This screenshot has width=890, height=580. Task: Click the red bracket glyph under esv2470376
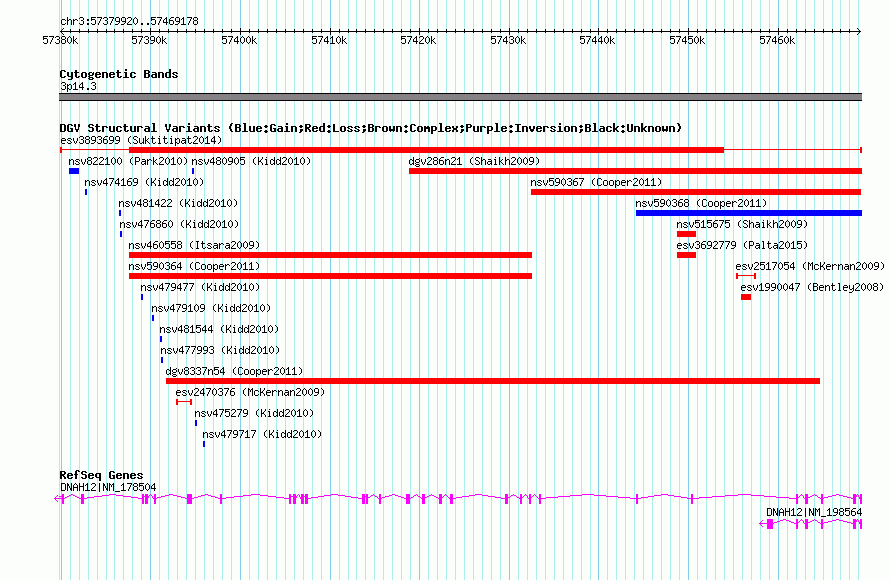pos(184,402)
